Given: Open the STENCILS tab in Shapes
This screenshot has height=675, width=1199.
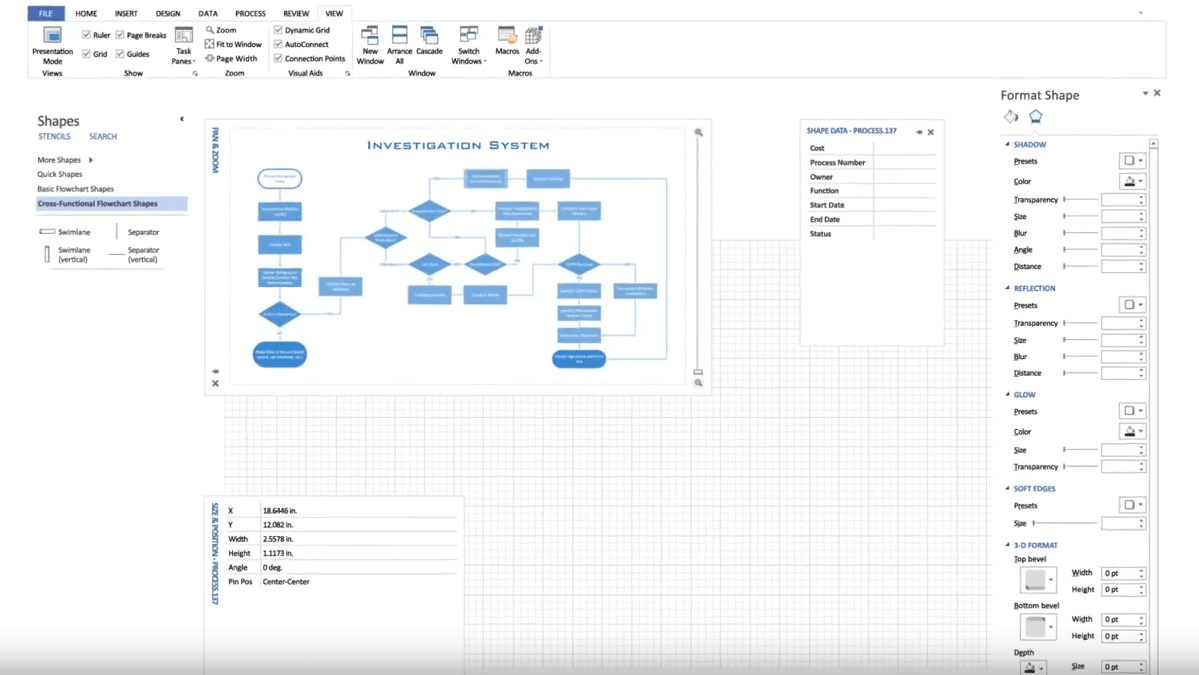Looking at the screenshot, I should 54,136.
